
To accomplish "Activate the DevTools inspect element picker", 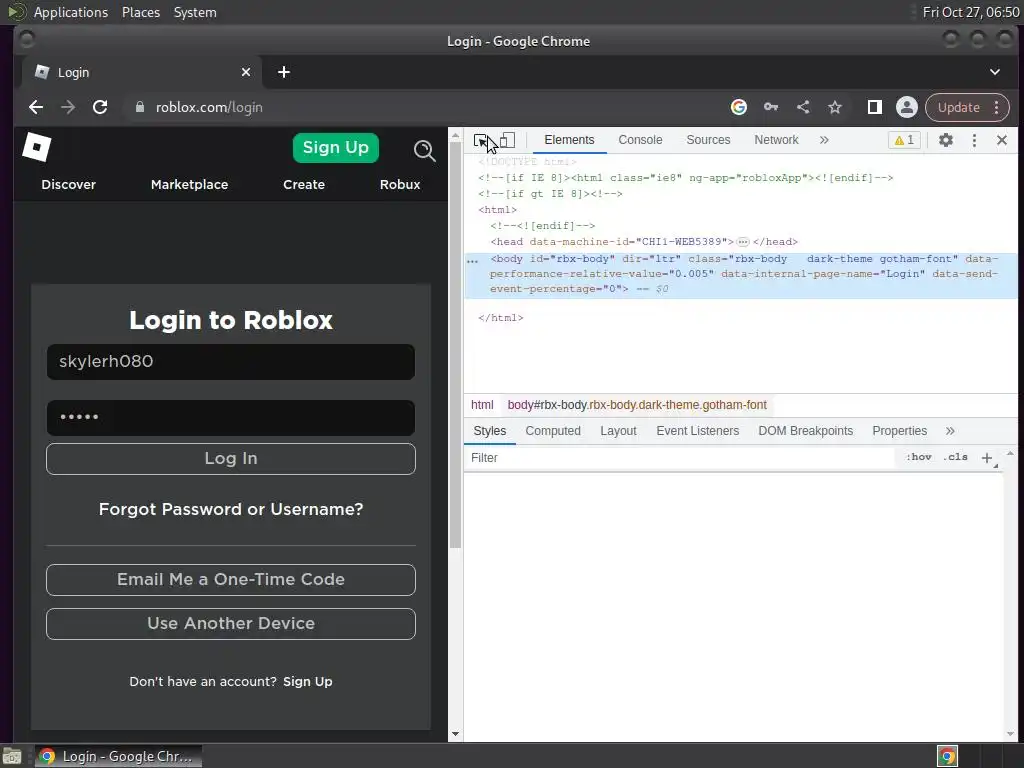I will point(481,140).
